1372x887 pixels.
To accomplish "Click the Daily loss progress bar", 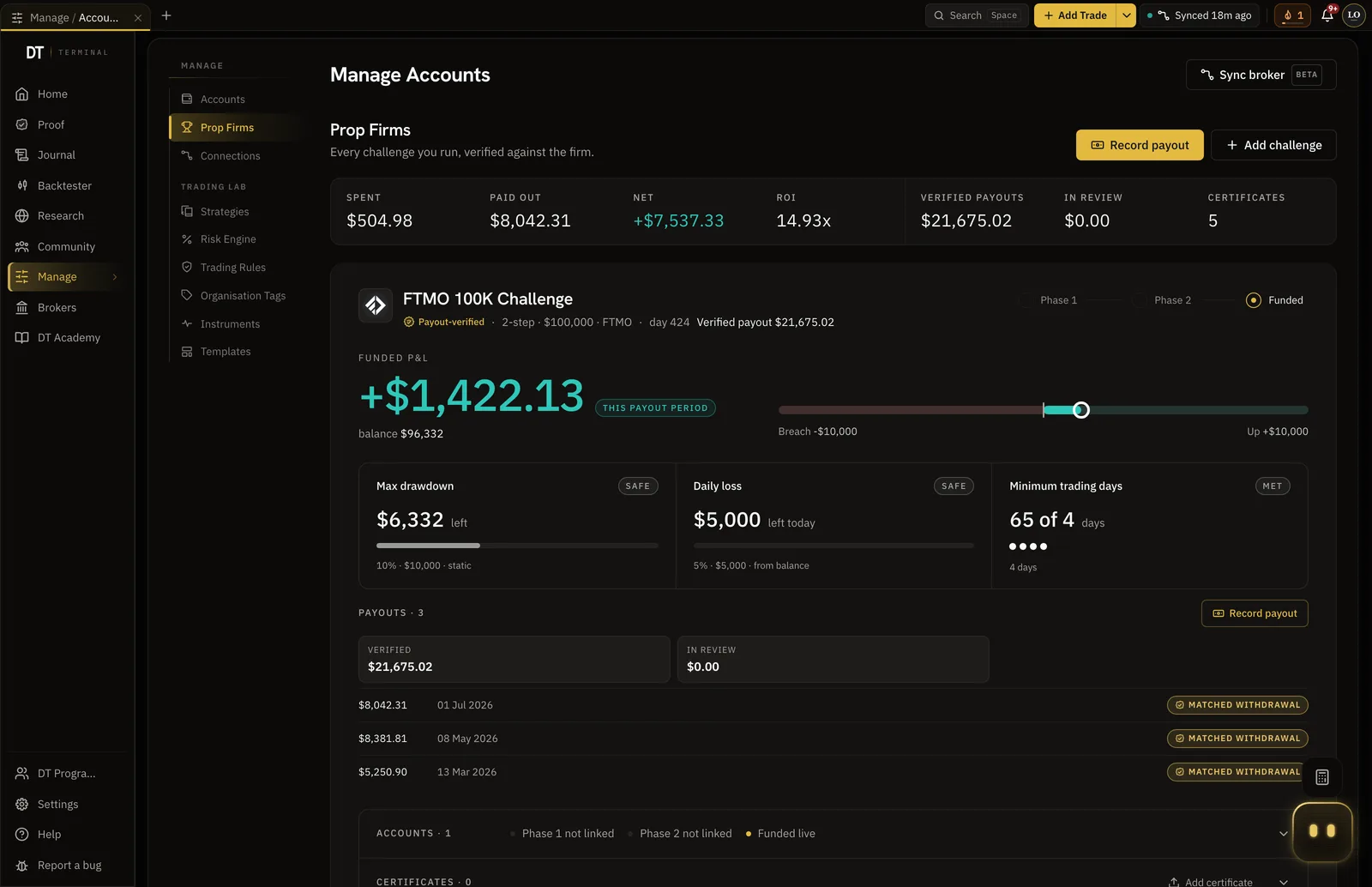I will click(x=833, y=546).
